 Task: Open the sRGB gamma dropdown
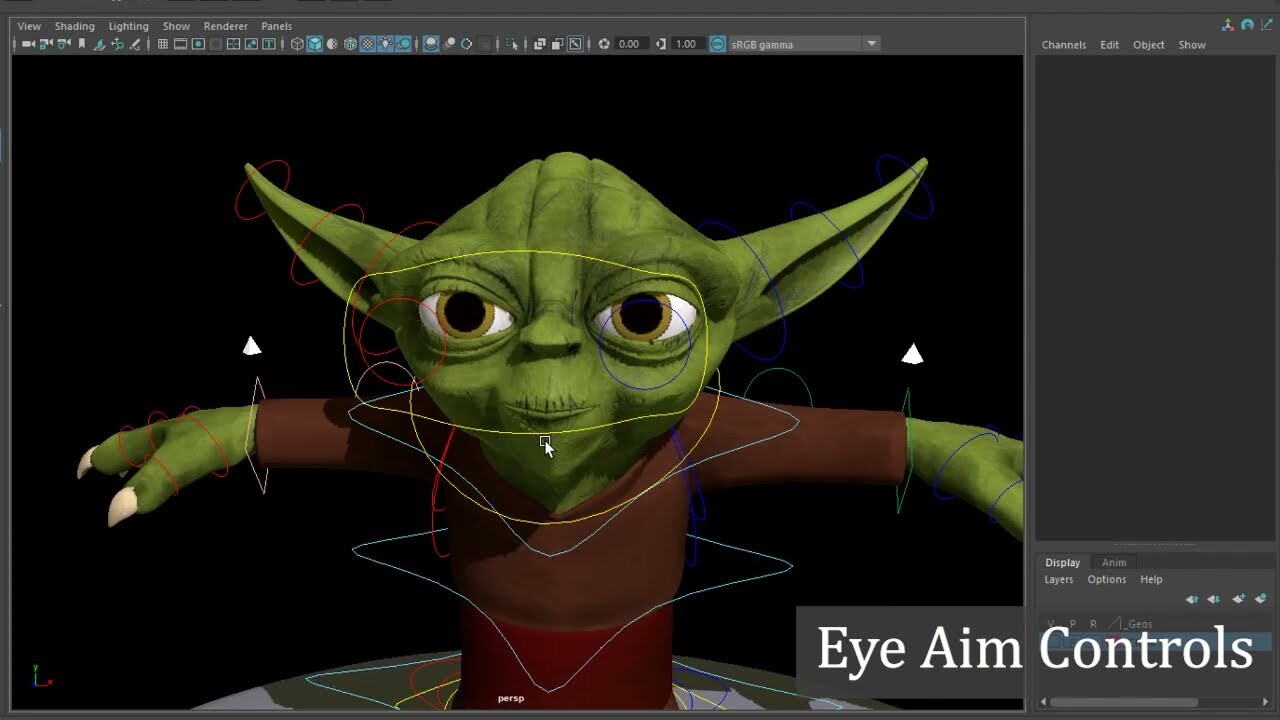870,44
